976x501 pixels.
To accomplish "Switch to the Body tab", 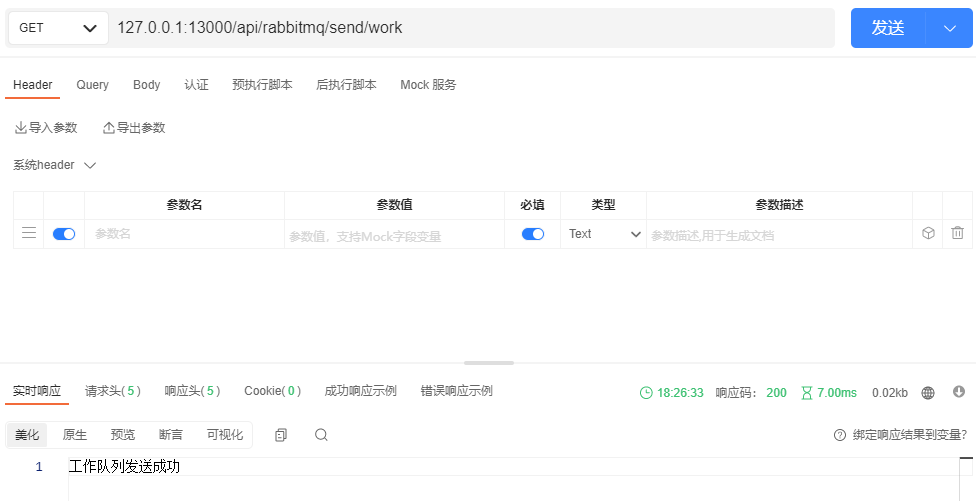I will [x=146, y=85].
